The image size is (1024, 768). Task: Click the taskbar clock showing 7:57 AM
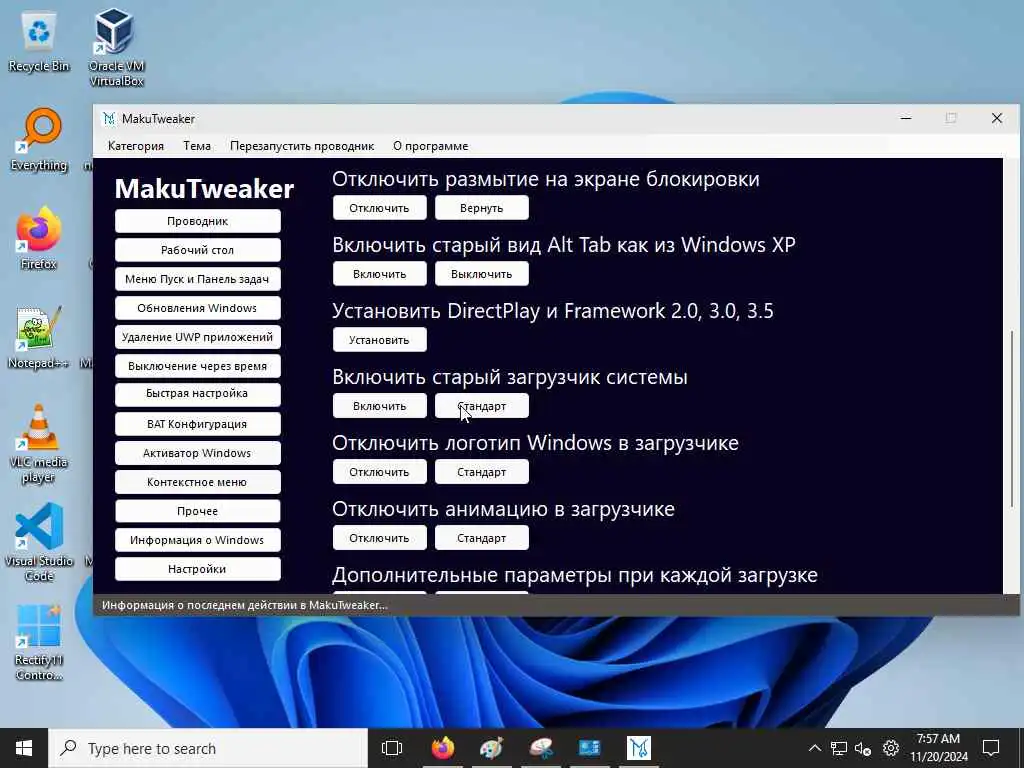click(938, 748)
